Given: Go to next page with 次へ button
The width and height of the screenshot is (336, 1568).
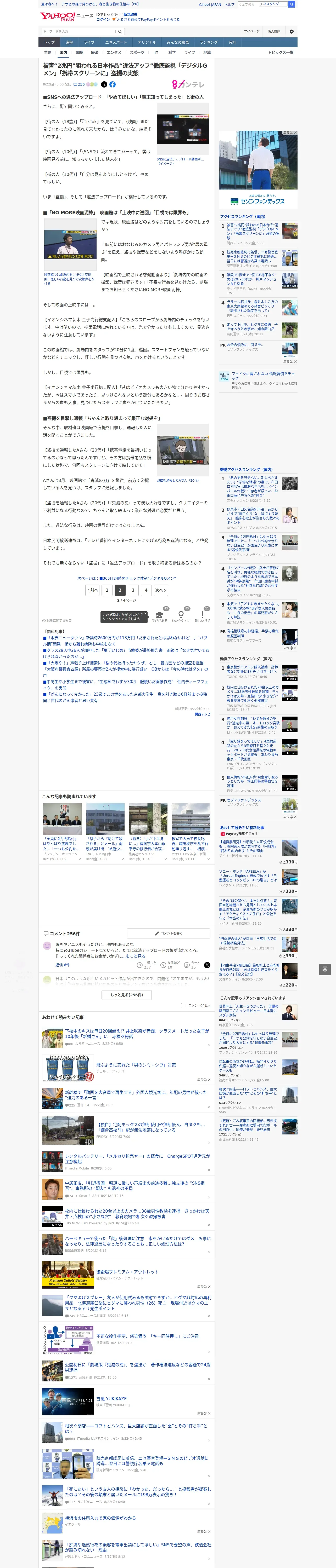Looking at the screenshot, I should (x=160, y=590).
